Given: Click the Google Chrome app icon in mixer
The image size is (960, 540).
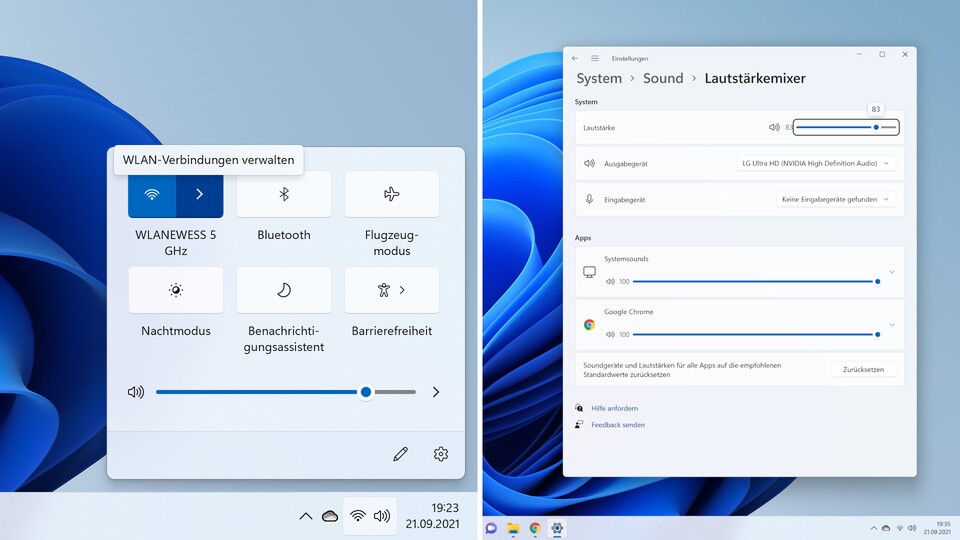Looking at the screenshot, I should [590, 325].
